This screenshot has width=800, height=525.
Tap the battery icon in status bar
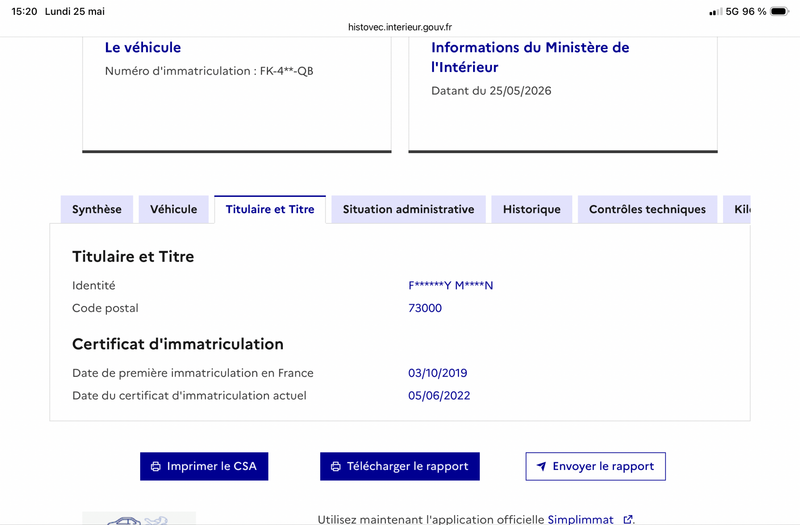coord(780,11)
